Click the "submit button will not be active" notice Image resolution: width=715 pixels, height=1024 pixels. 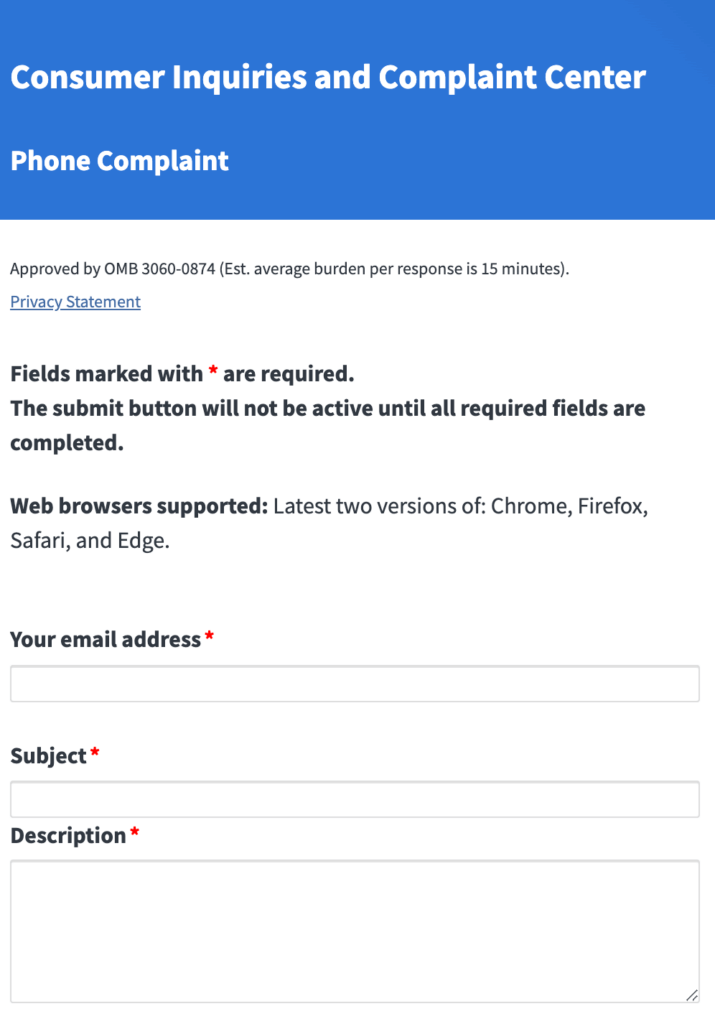[x=327, y=409]
